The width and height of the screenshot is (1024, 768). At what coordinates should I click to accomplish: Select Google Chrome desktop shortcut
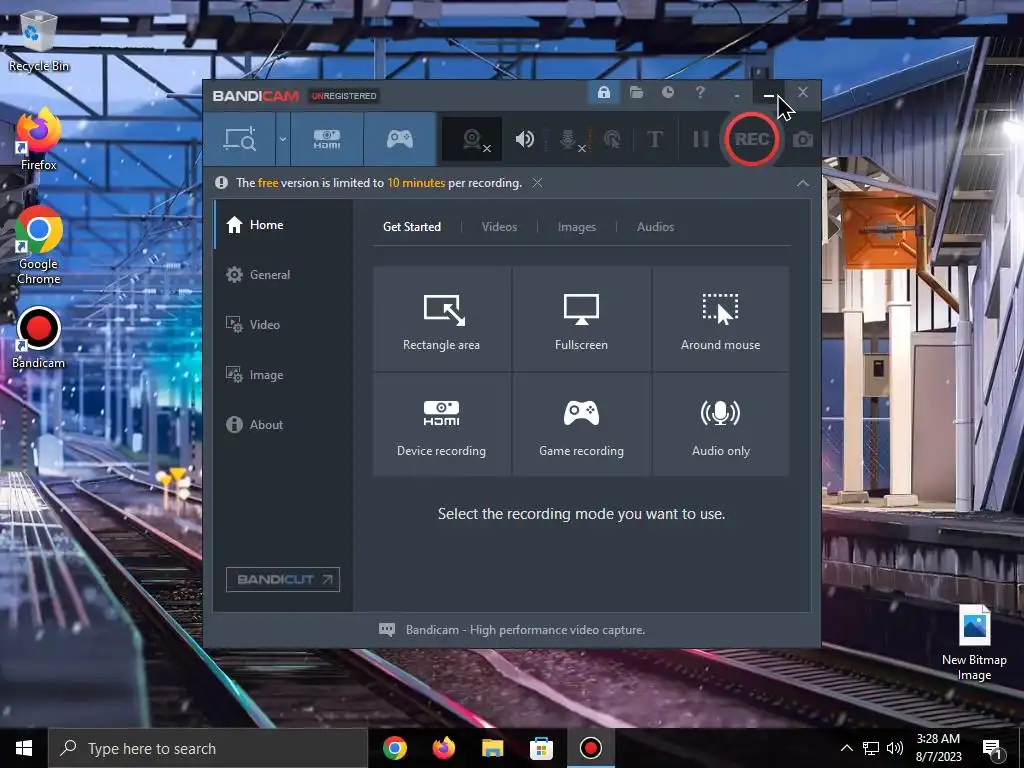(39, 246)
